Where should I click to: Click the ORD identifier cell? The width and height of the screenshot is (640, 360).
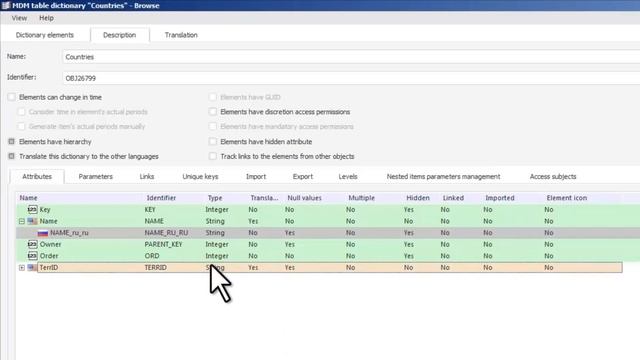point(152,256)
